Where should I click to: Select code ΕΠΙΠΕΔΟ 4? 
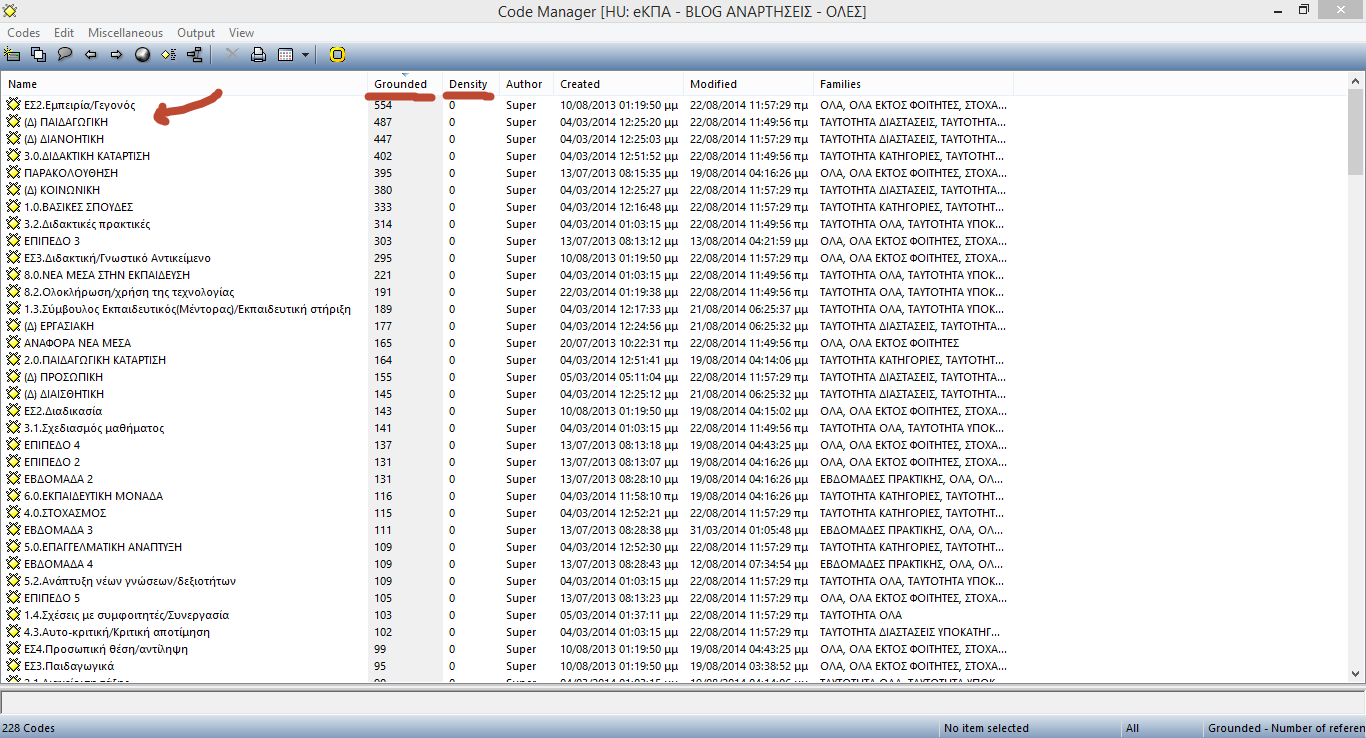click(52, 445)
